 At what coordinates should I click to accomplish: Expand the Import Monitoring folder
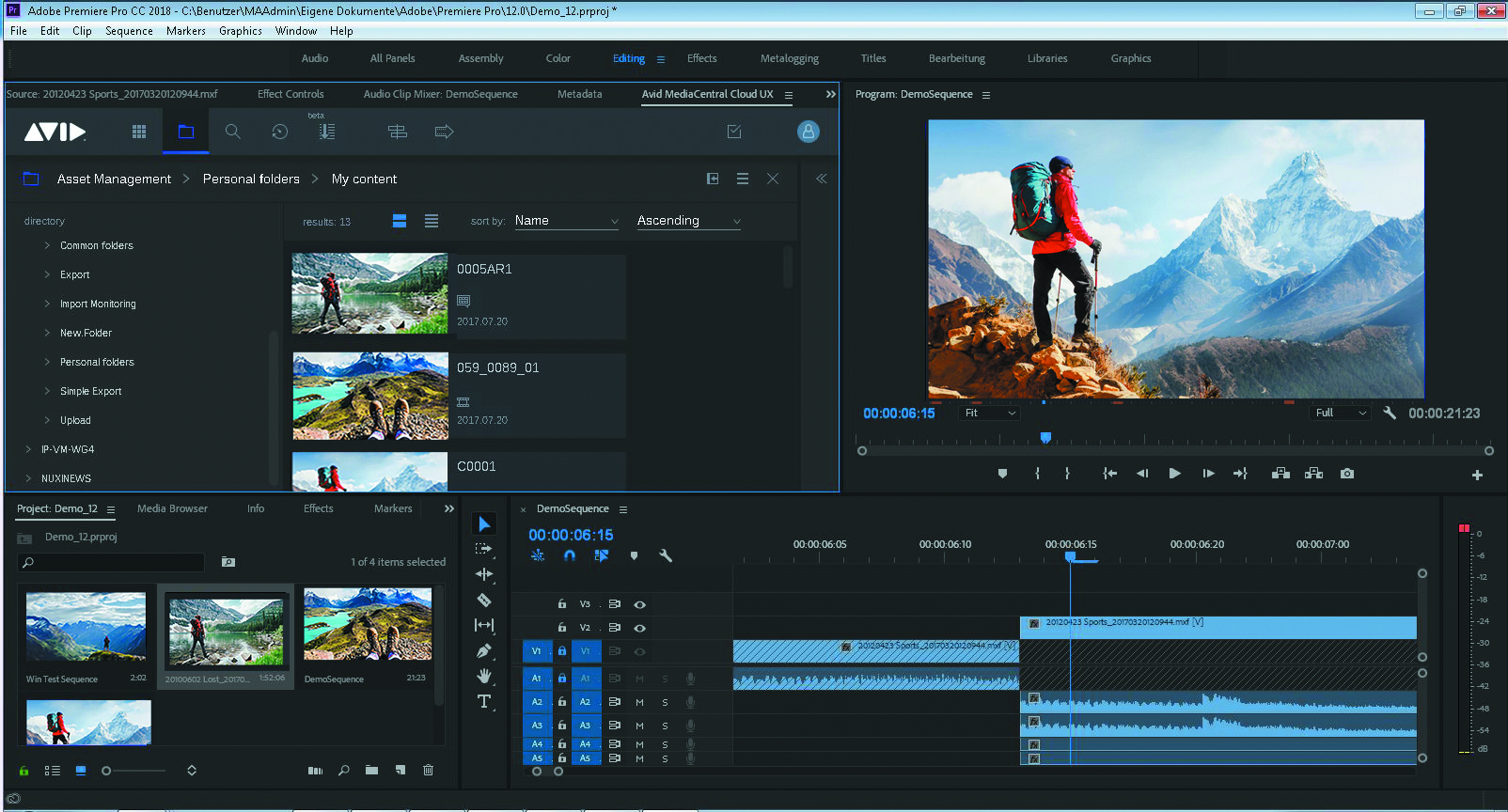(x=47, y=304)
